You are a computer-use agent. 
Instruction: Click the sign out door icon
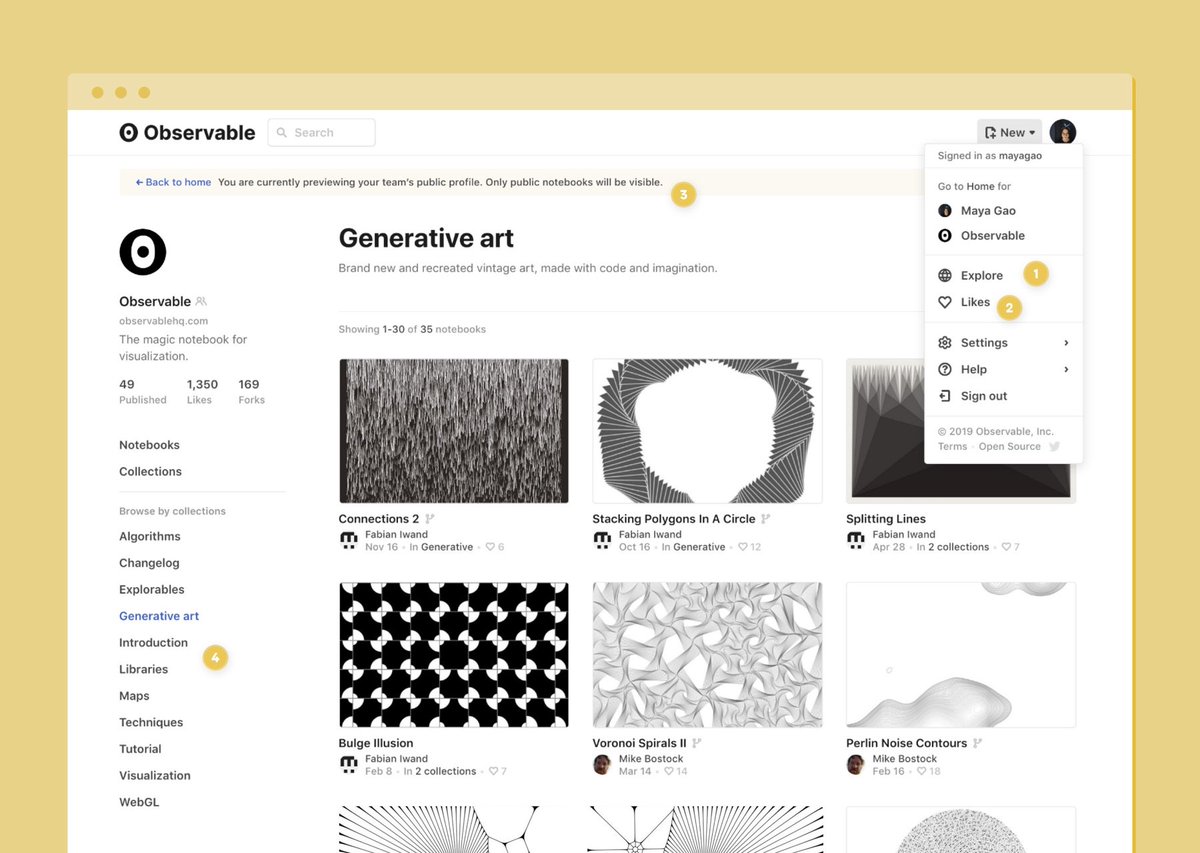(945, 396)
